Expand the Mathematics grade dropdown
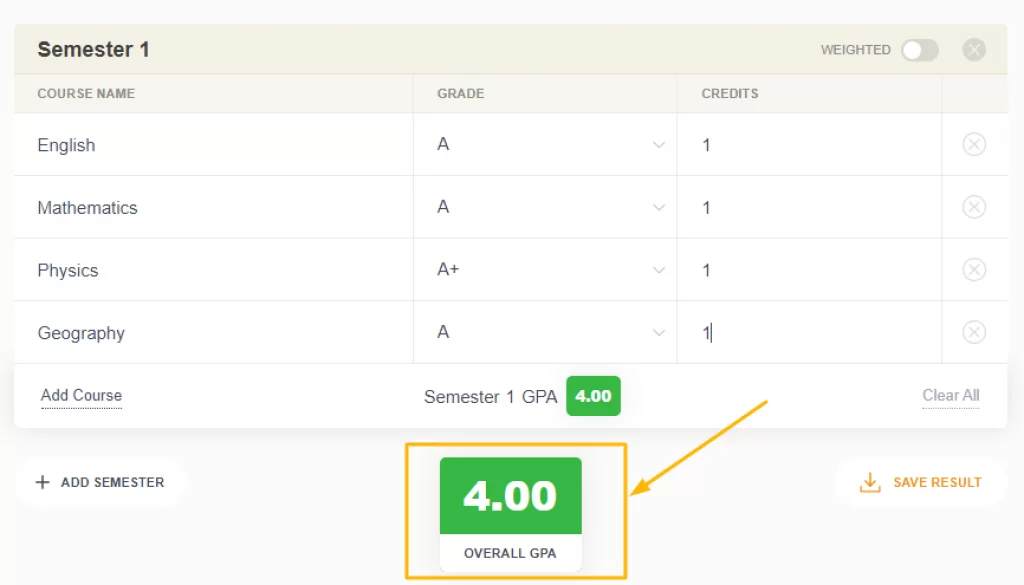This screenshot has width=1024, height=585. (545, 207)
